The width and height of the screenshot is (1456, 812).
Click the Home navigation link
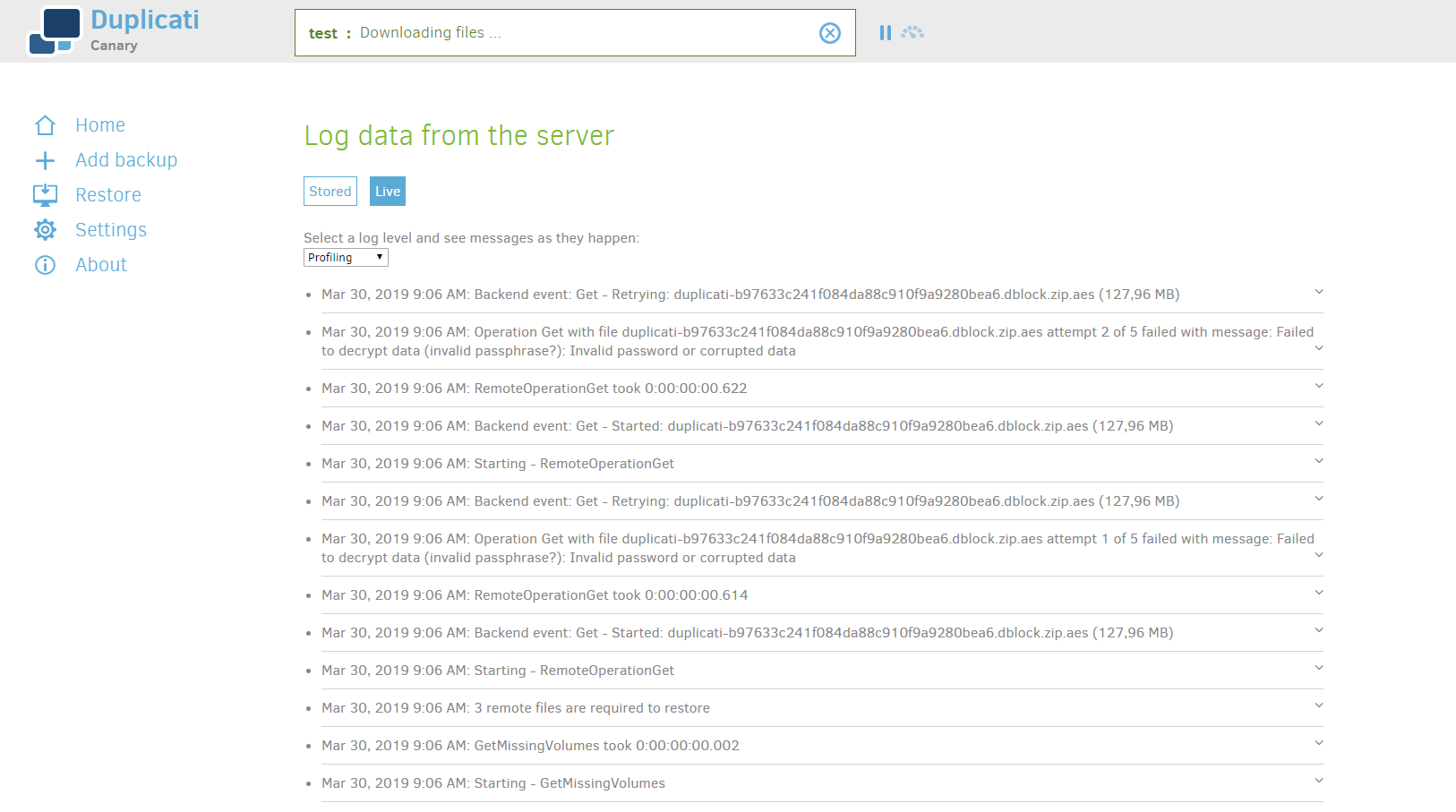click(x=99, y=124)
